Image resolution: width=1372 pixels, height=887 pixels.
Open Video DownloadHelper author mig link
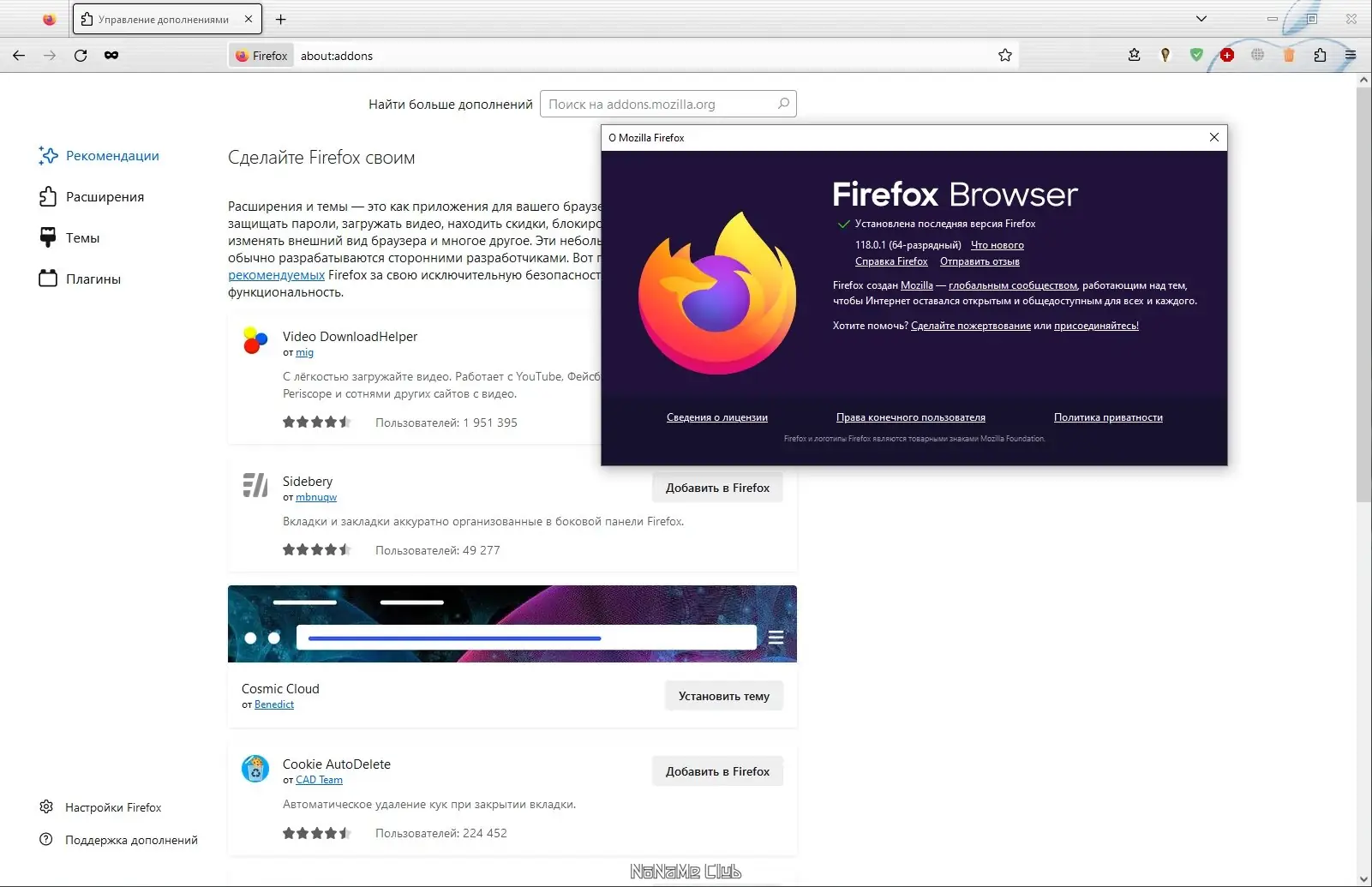304,352
